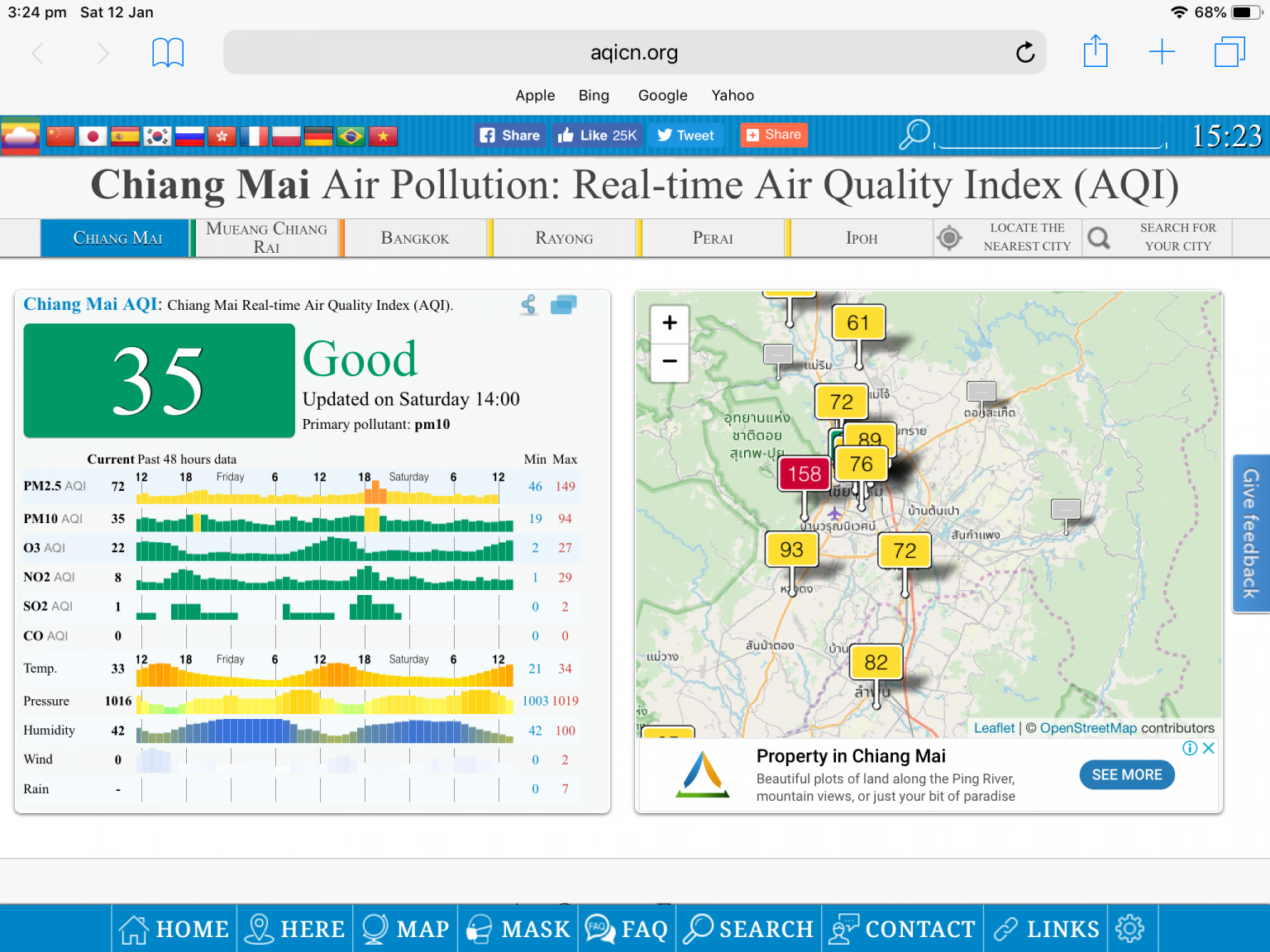The image size is (1270, 952).
Task: Click the share widget icon
Action: (x=529, y=305)
